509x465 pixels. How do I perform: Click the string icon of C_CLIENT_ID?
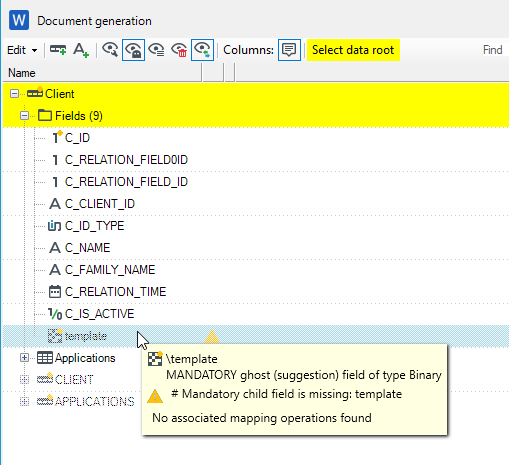pos(55,204)
